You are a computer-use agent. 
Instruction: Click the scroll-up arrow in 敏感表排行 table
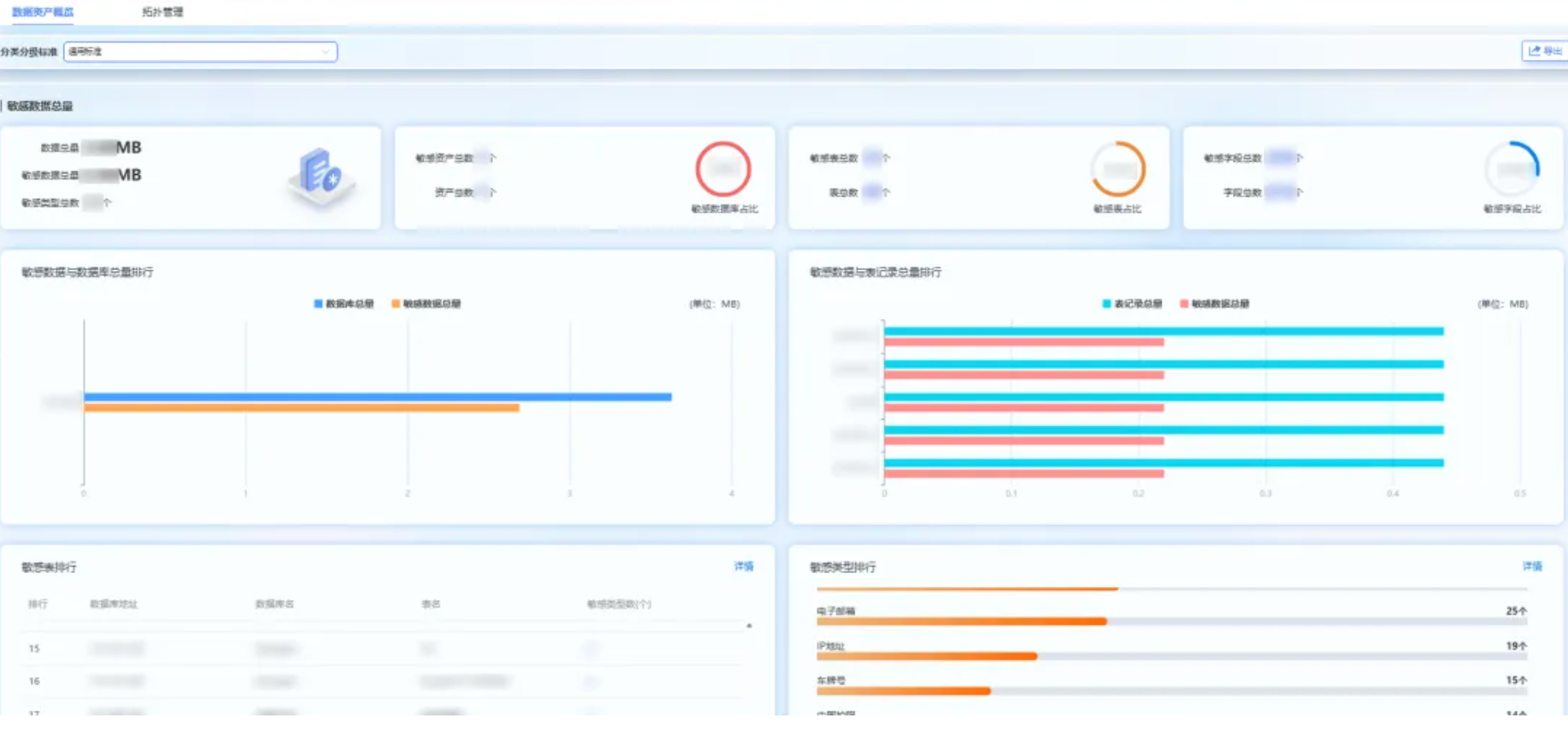tap(748, 626)
